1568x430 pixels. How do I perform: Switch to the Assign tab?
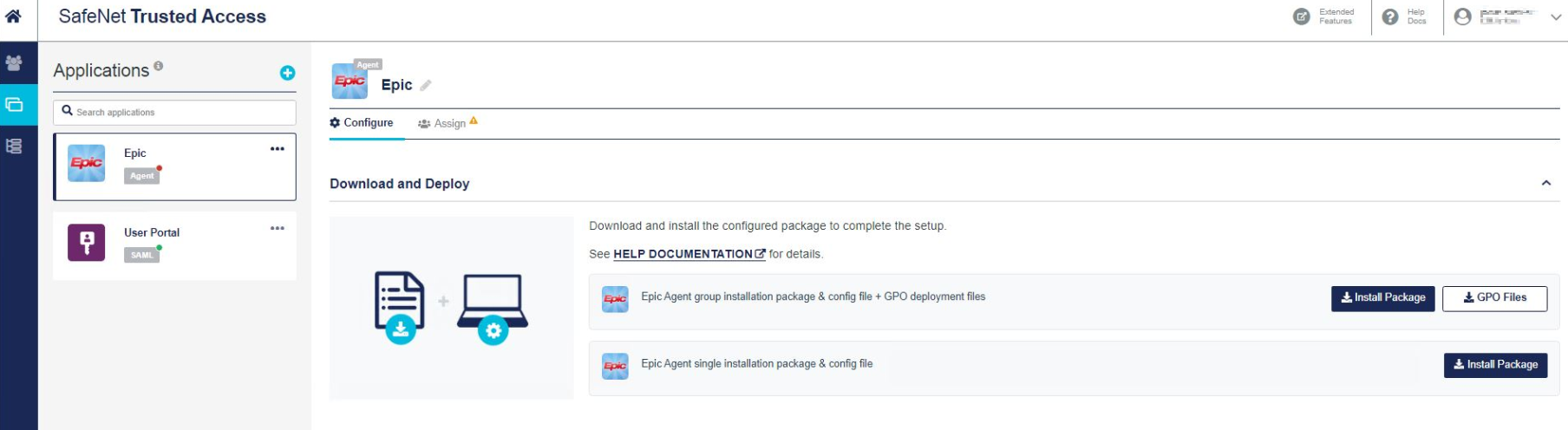pyautogui.click(x=448, y=123)
